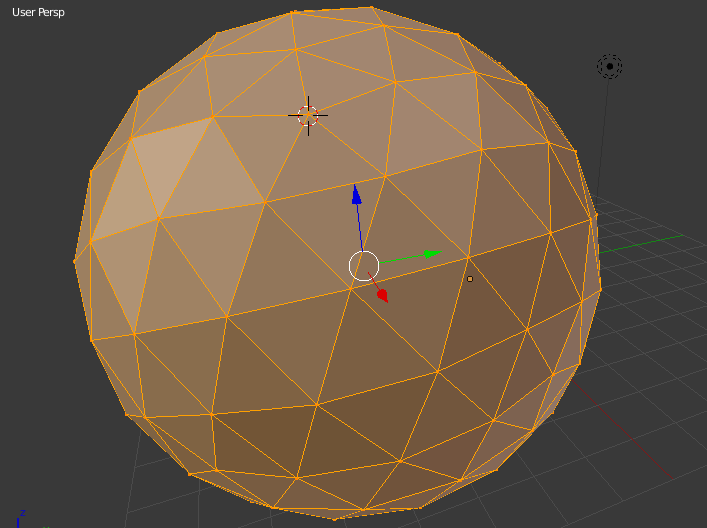Click the green Y-axis manipulator arrow

pos(432,254)
